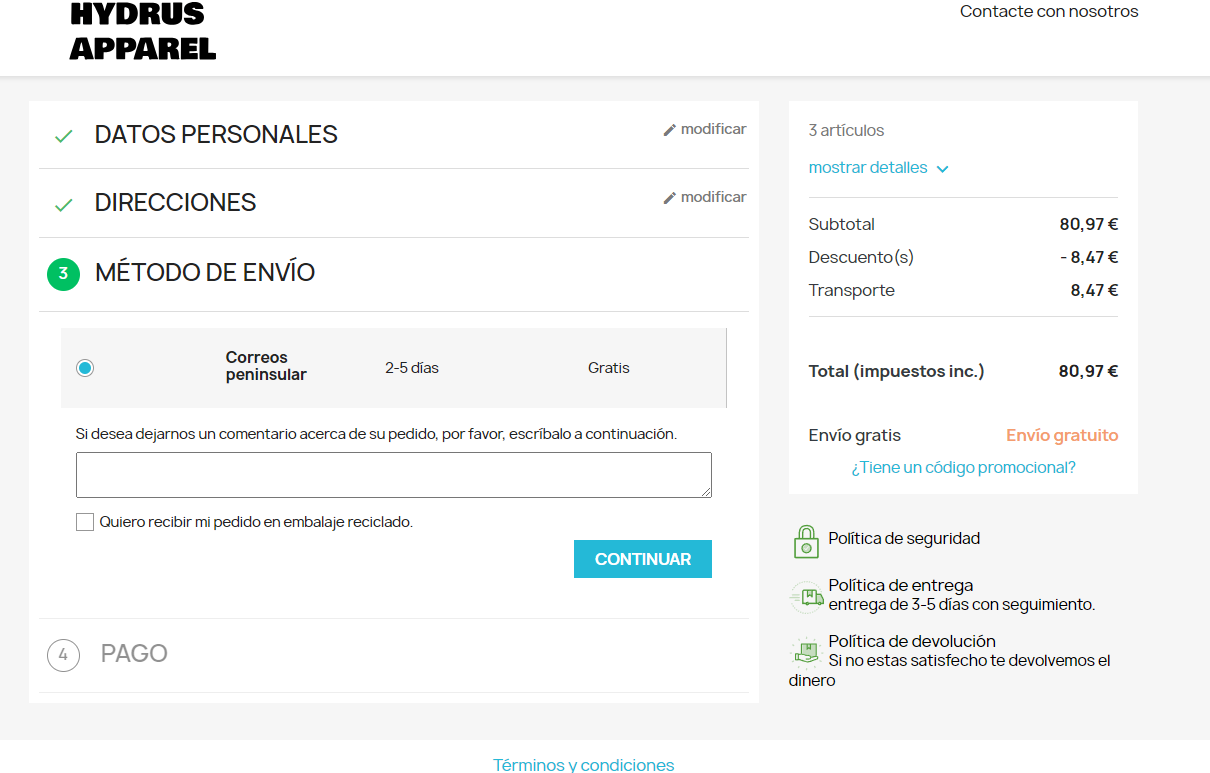The height and width of the screenshot is (773, 1210).
Task: Click the Método de Envío step heading
Action: tap(205, 272)
